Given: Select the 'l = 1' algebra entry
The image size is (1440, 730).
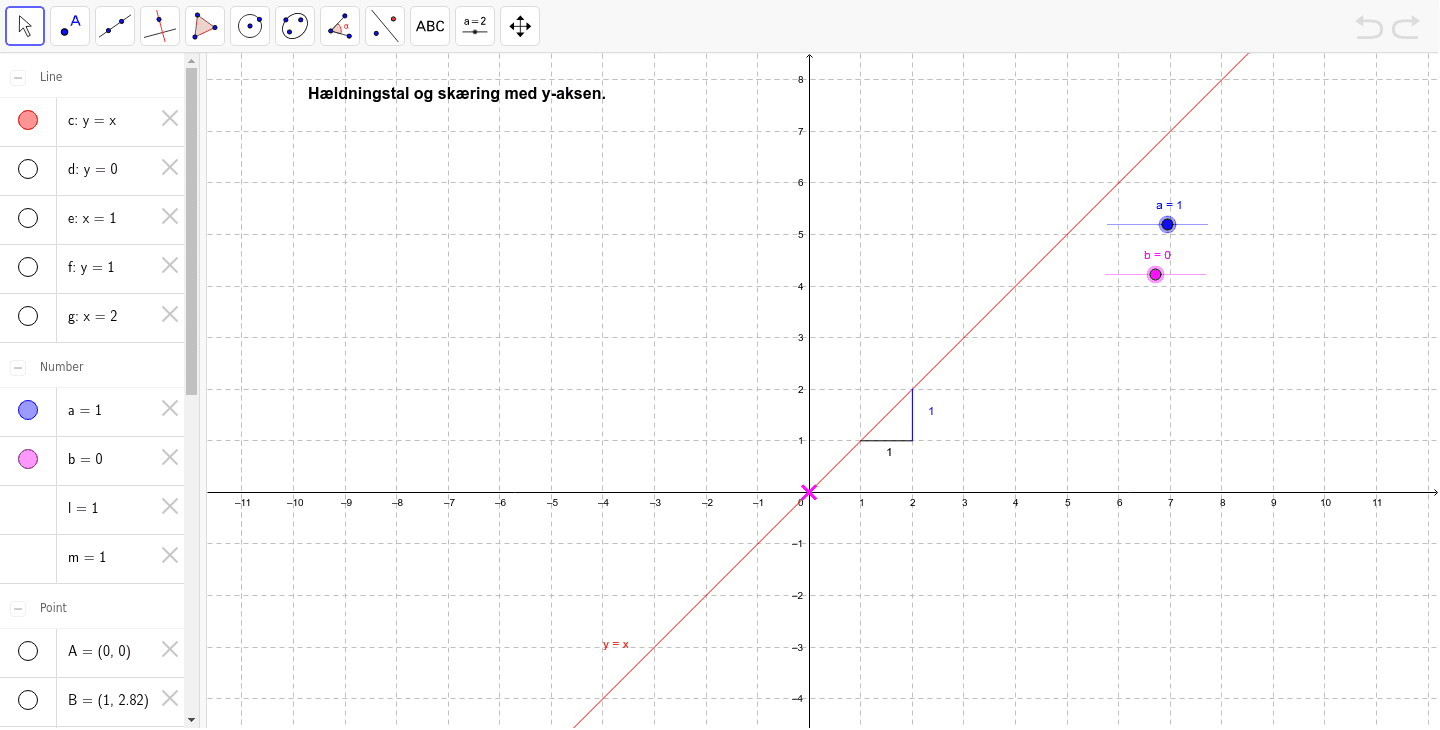Looking at the screenshot, I should (83, 508).
